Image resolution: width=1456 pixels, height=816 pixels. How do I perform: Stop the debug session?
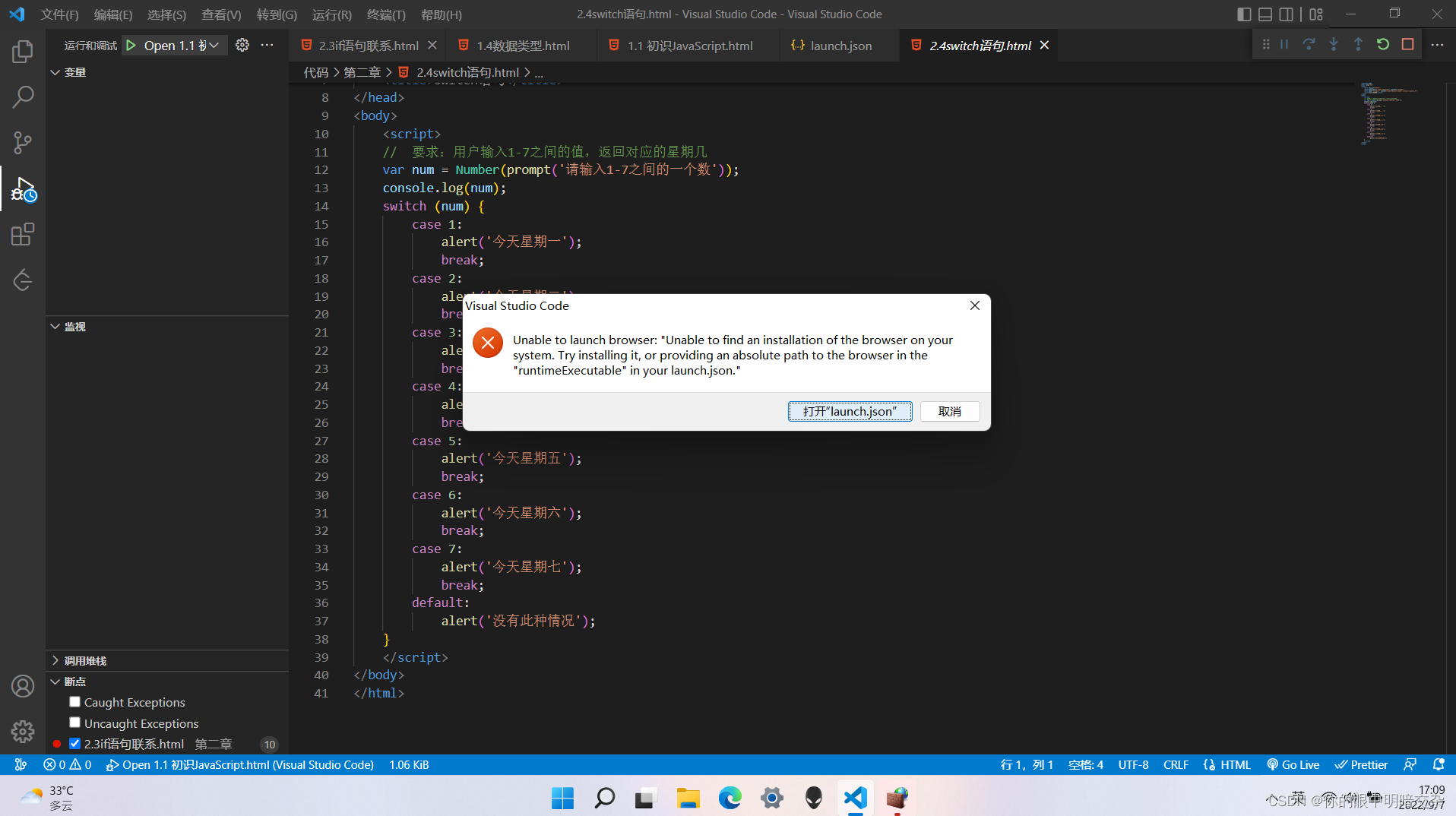(1407, 45)
